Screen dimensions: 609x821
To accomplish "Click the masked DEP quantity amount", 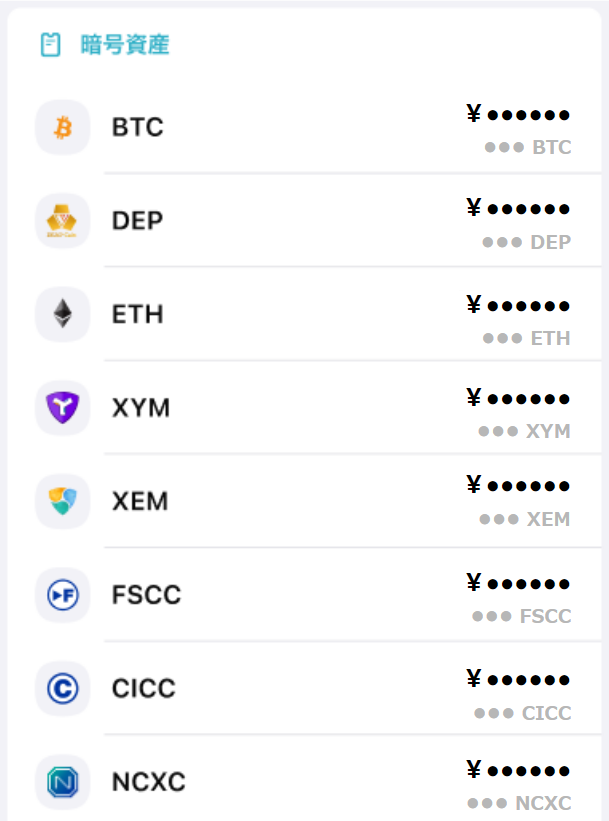I will 526,242.
